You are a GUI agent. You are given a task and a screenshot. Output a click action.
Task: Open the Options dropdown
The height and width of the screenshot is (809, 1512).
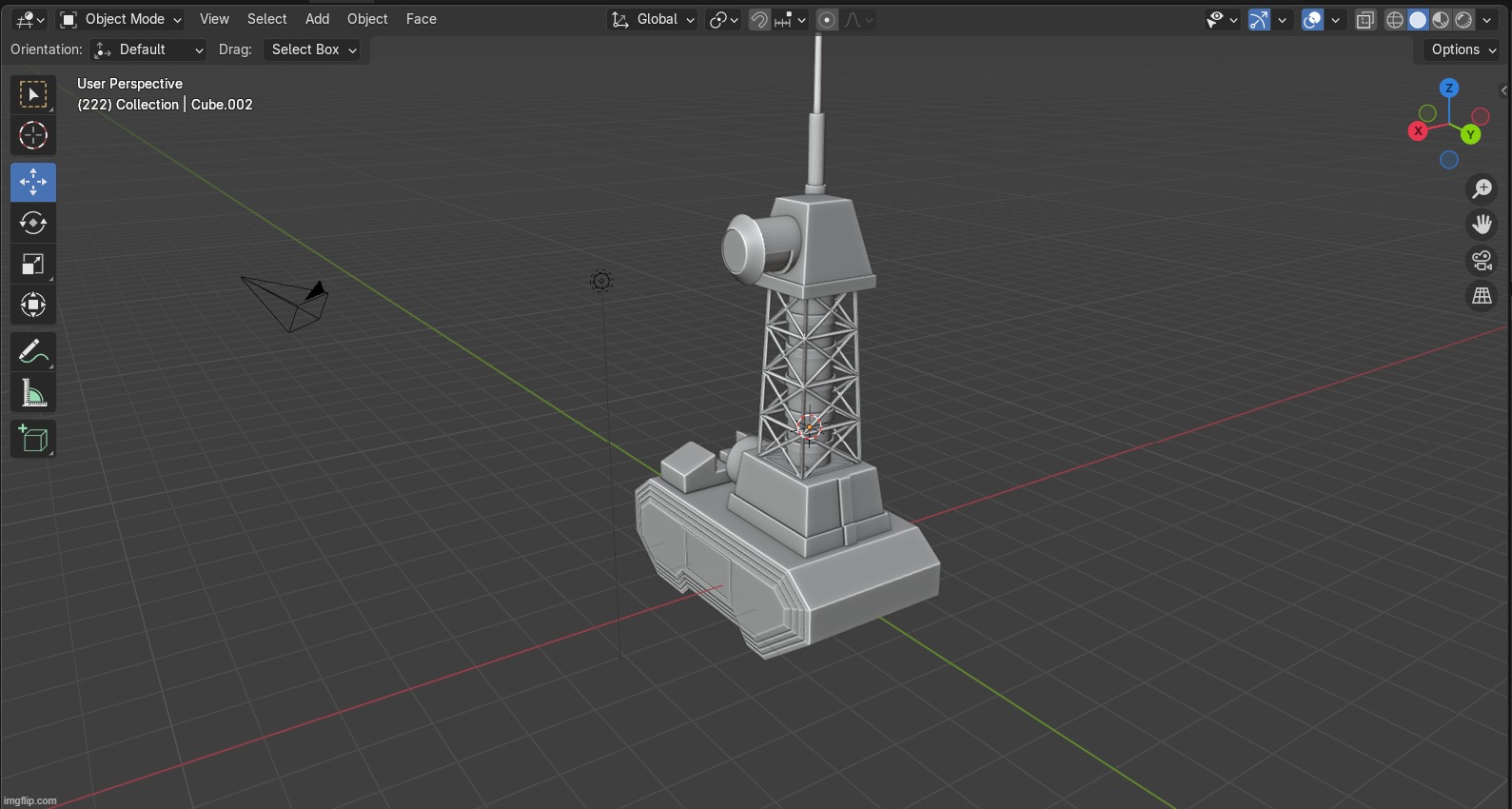tap(1463, 49)
